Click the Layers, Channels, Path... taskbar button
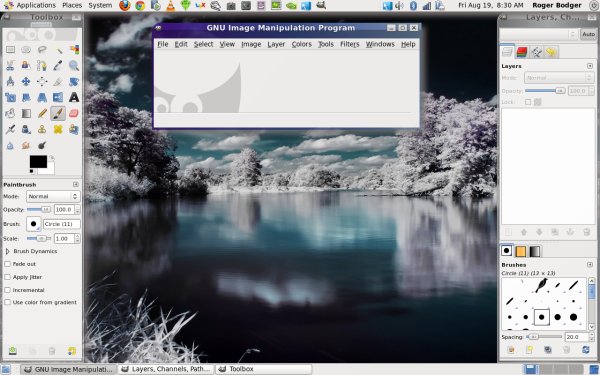Viewport: 600px width, 375px height. point(166,369)
